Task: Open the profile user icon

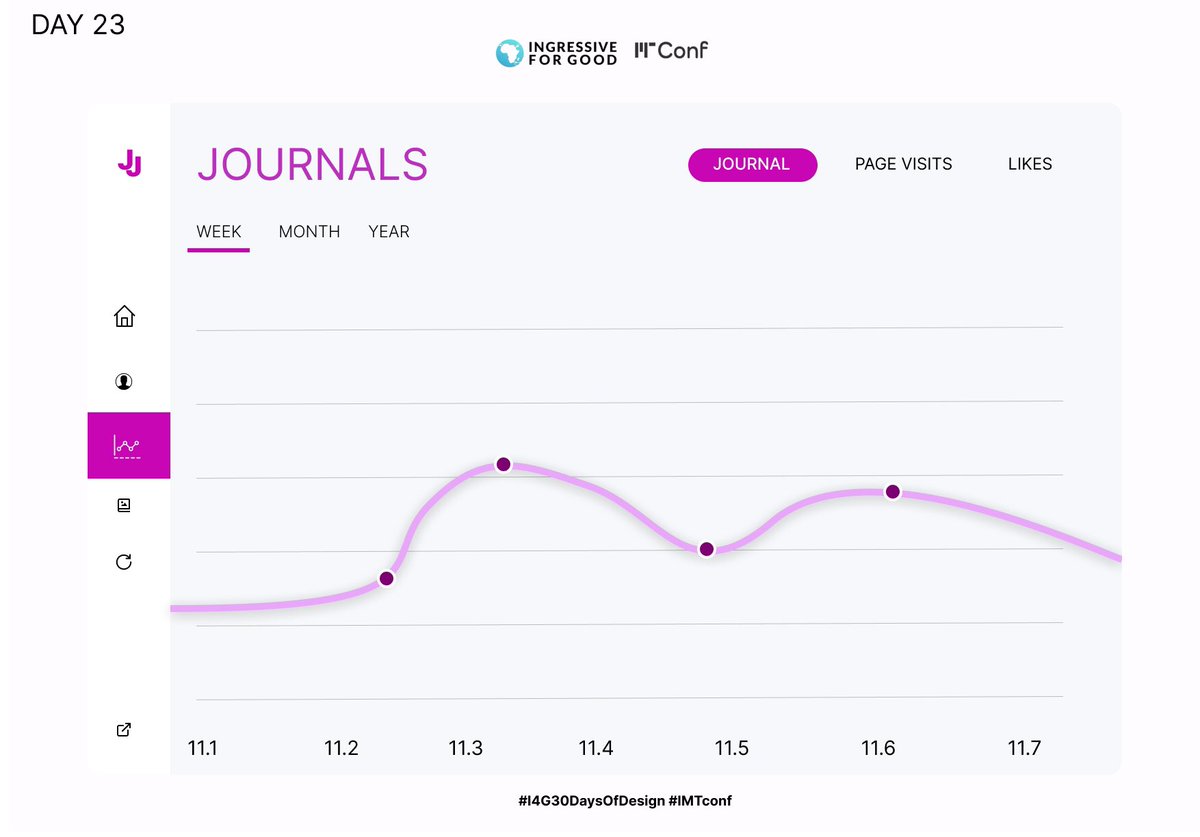Action: coord(124,381)
